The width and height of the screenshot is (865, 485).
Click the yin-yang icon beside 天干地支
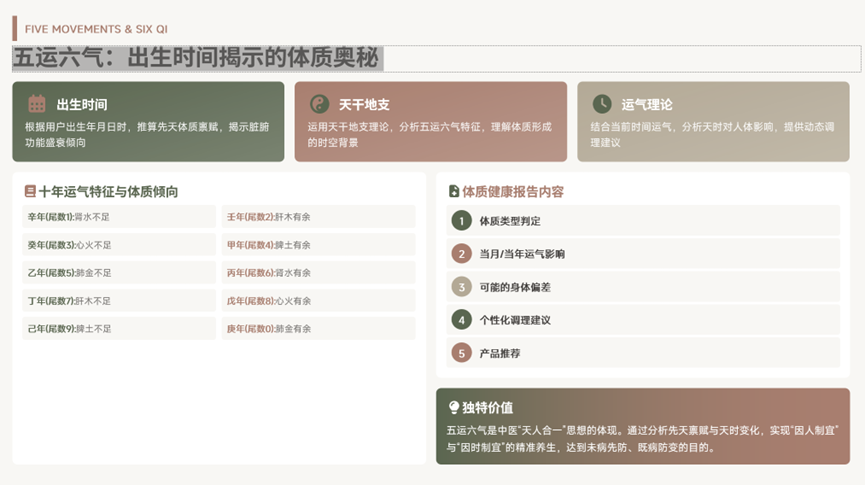(x=319, y=103)
